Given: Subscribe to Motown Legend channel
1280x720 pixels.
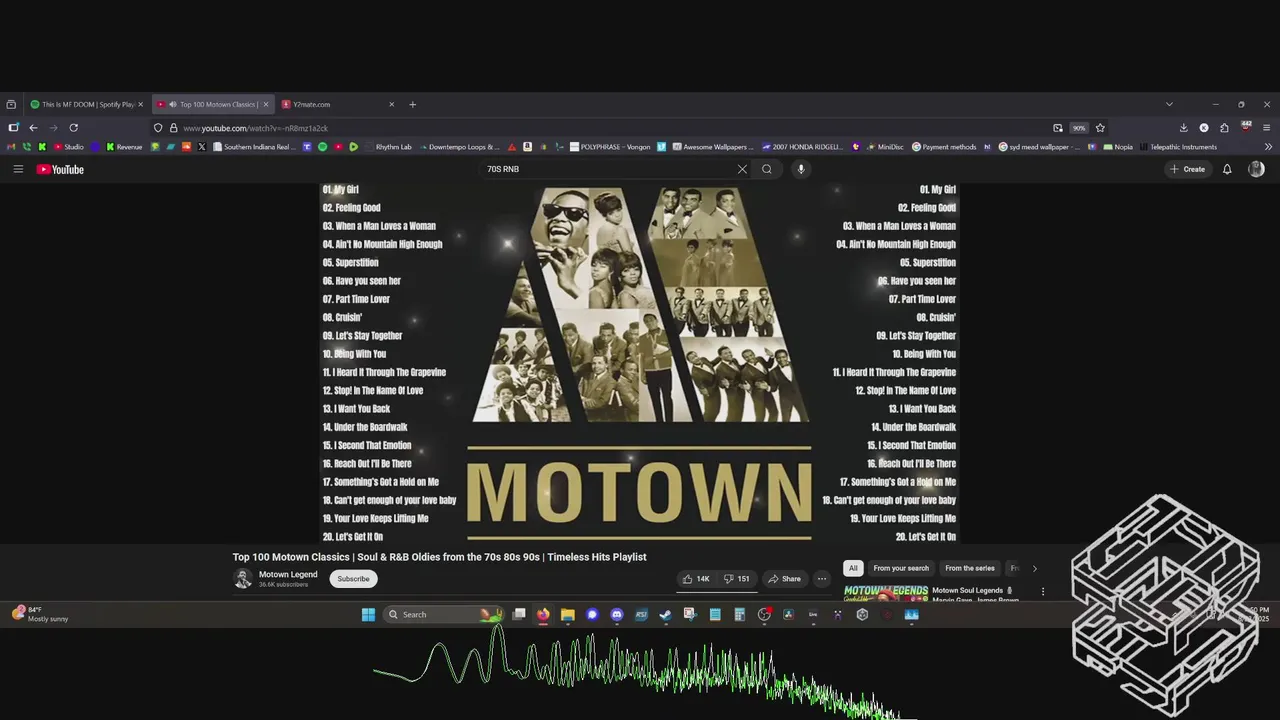Looking at the screenshot, I should (353, 579).
